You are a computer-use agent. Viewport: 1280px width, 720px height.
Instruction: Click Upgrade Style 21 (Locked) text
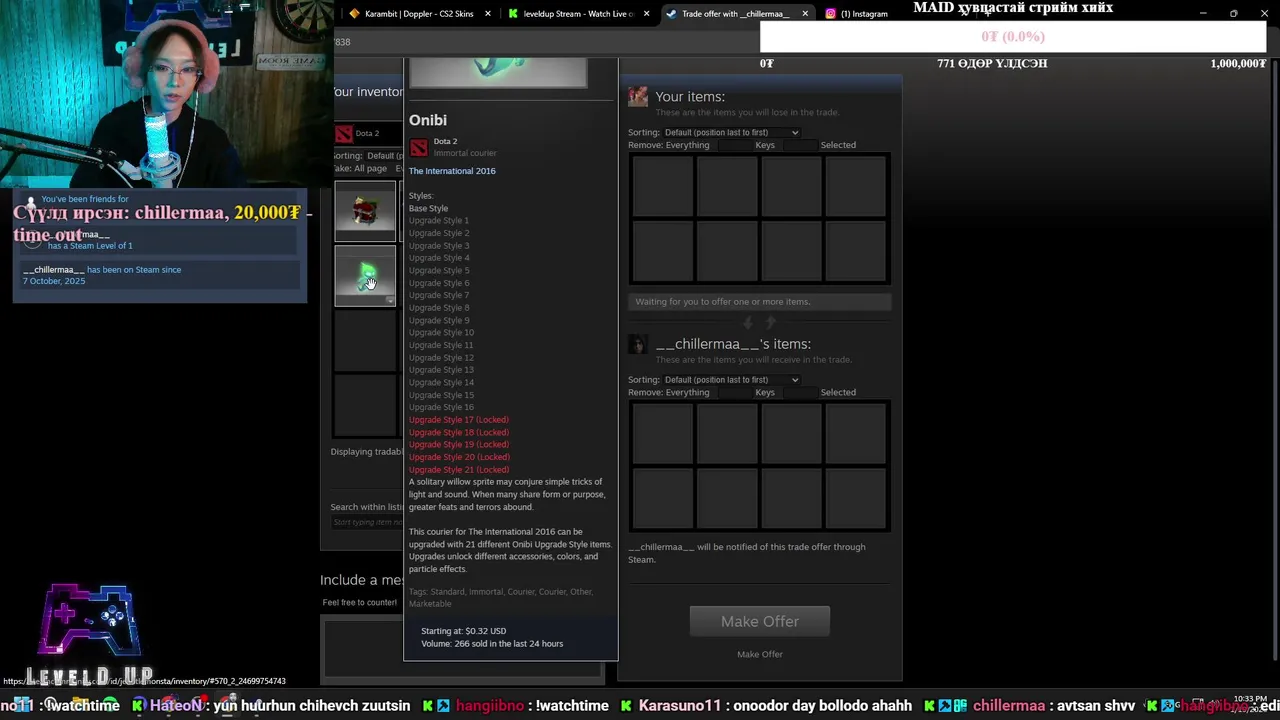(458, 470)
